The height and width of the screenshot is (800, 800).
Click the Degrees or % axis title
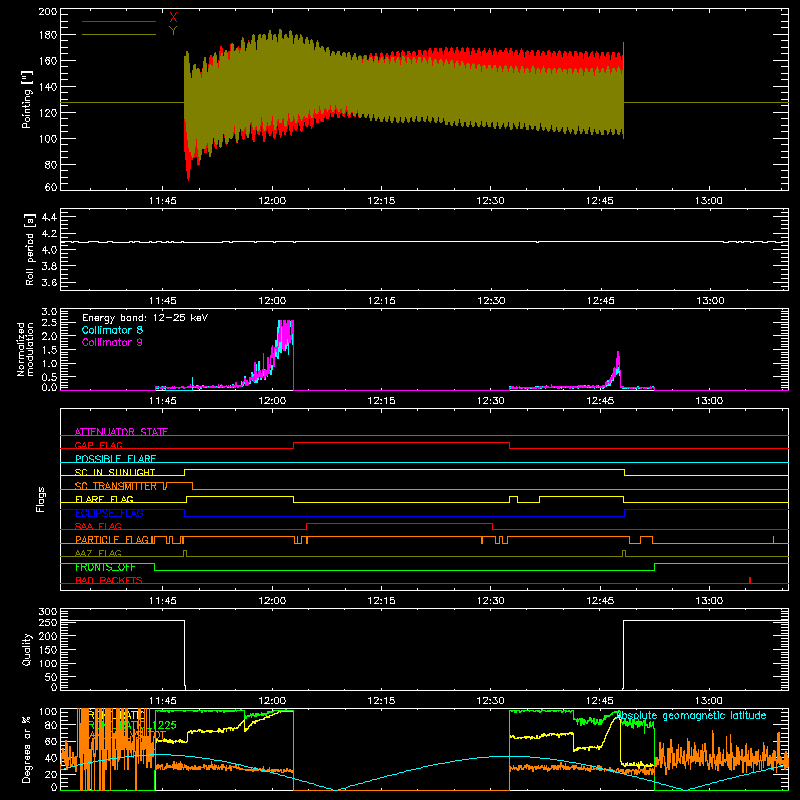point(27,749)
